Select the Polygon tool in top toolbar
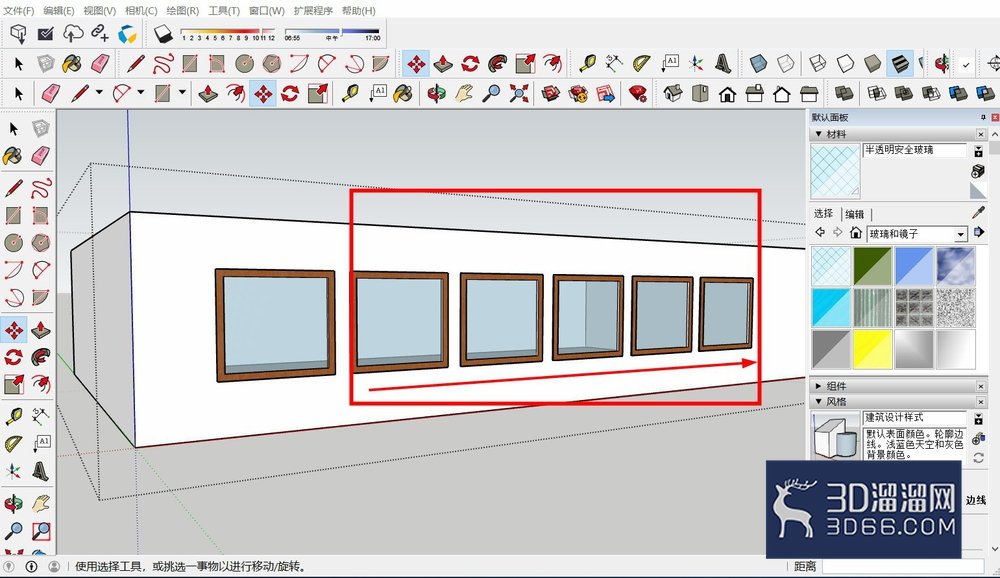Screen dimensions: 1000x578 click(x=272, y=63)
